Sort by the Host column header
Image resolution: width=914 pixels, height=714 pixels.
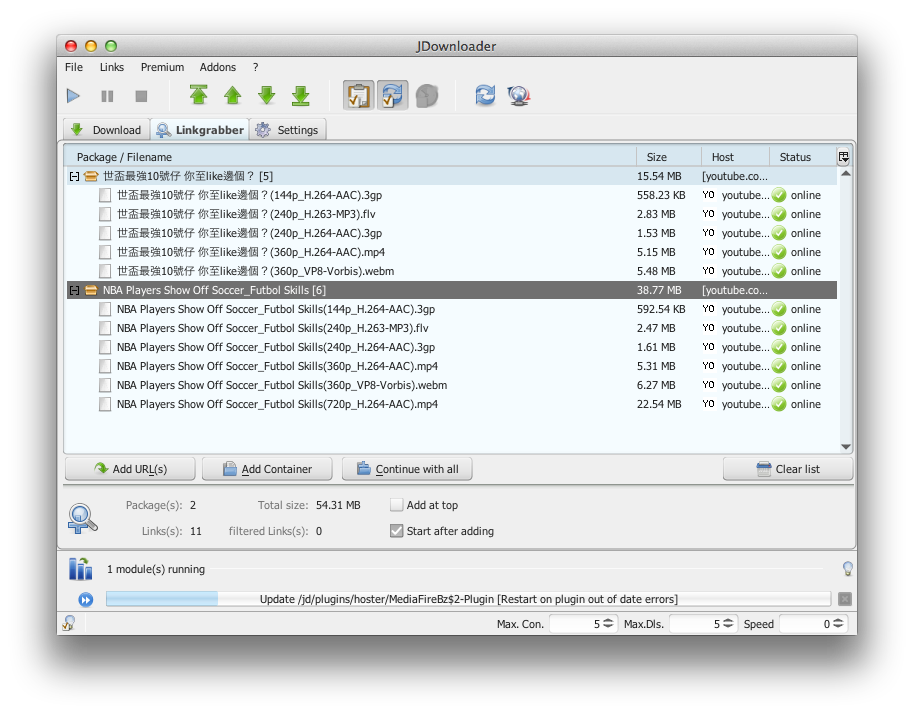click(735, 157)
